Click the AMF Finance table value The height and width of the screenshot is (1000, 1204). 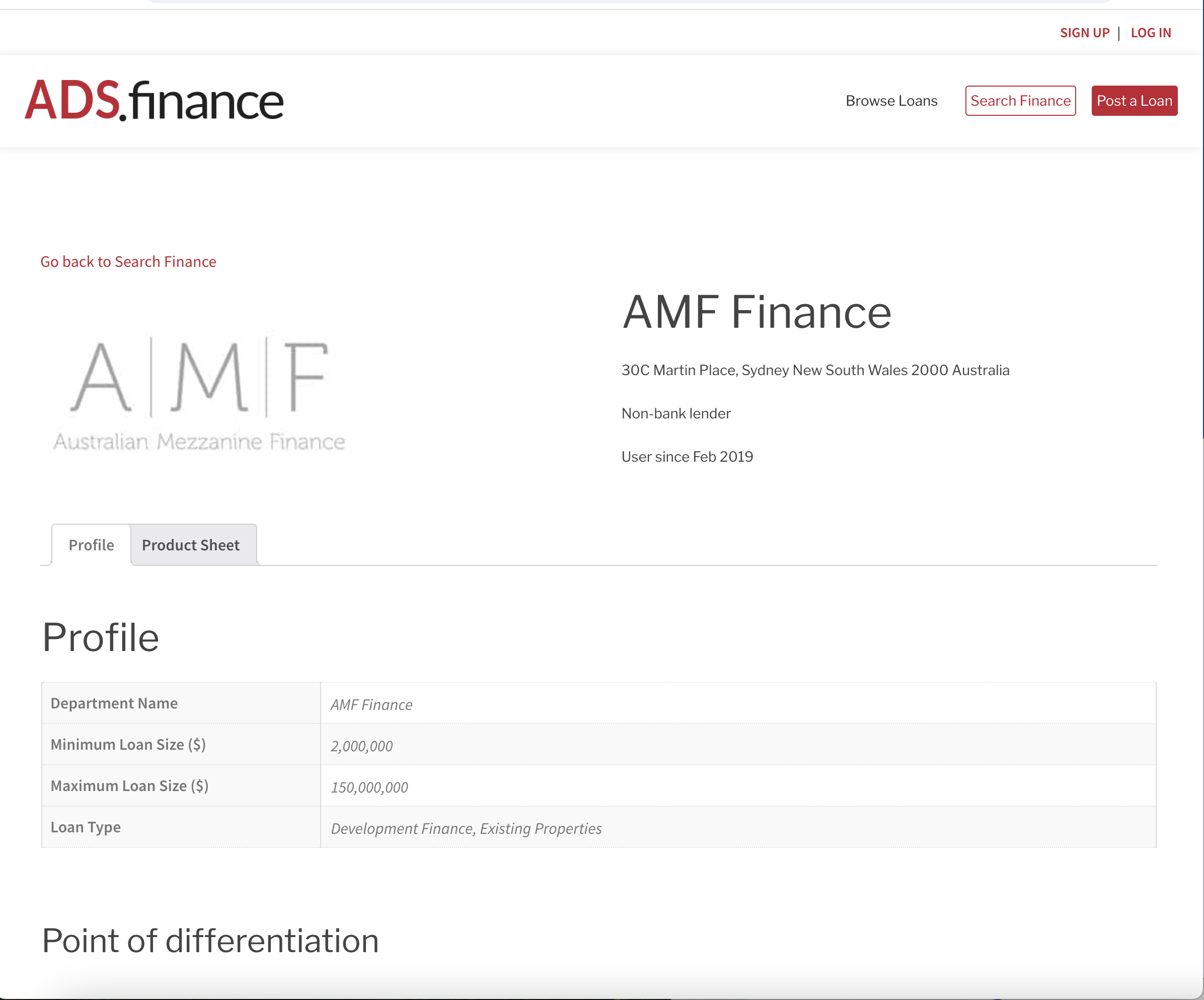[x=371, y=705]
